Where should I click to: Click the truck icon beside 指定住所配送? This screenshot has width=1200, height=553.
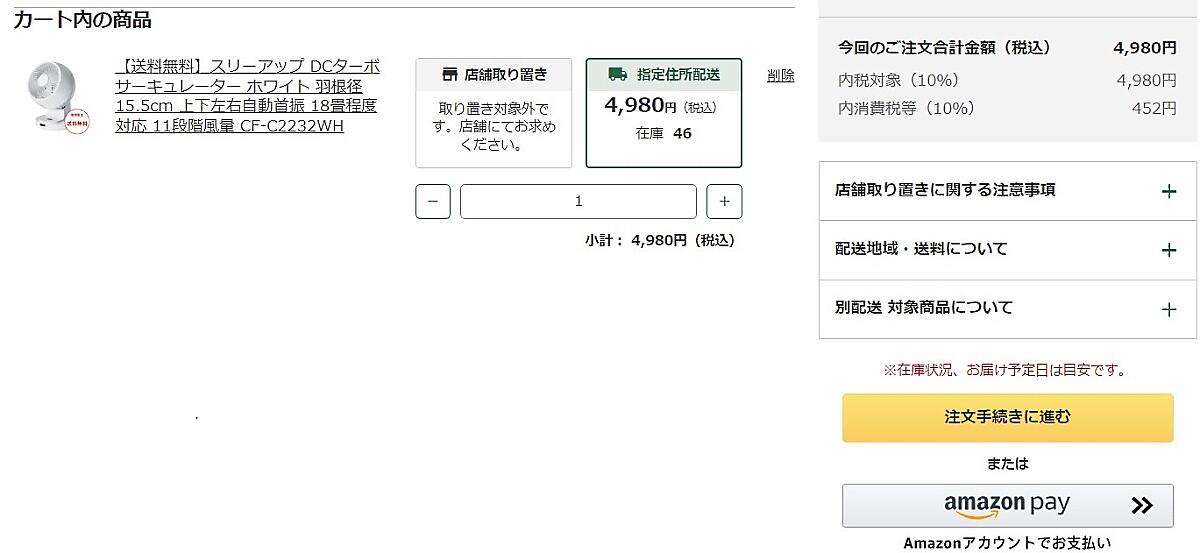click(x=618, y=75)
